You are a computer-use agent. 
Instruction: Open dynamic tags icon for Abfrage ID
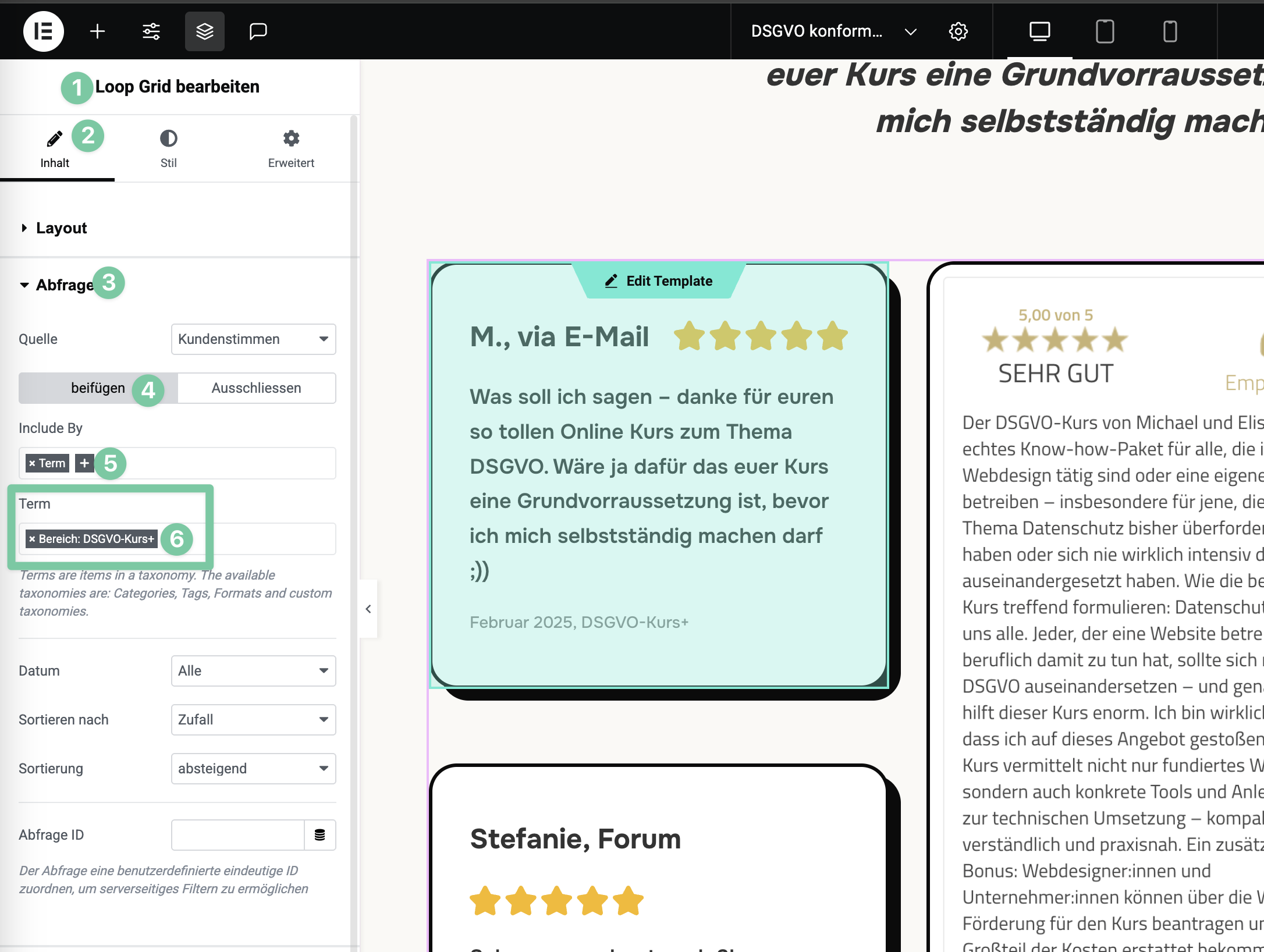[320, 835]
